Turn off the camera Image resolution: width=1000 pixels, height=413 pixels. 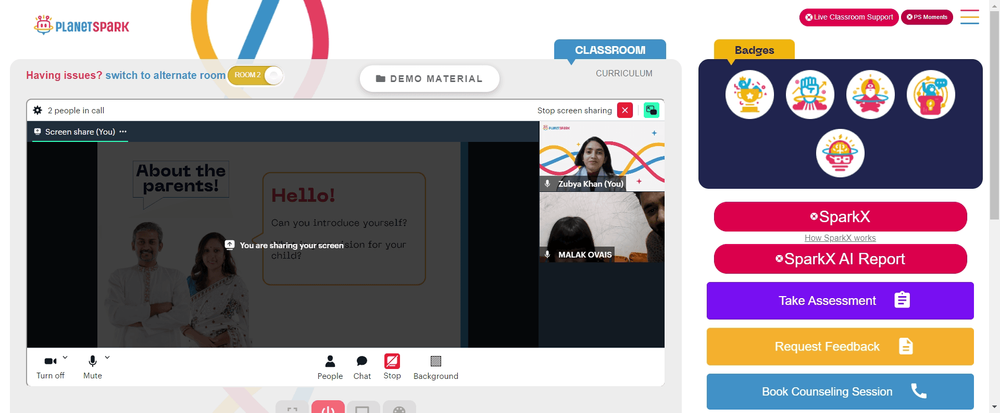tap(50, 367)
